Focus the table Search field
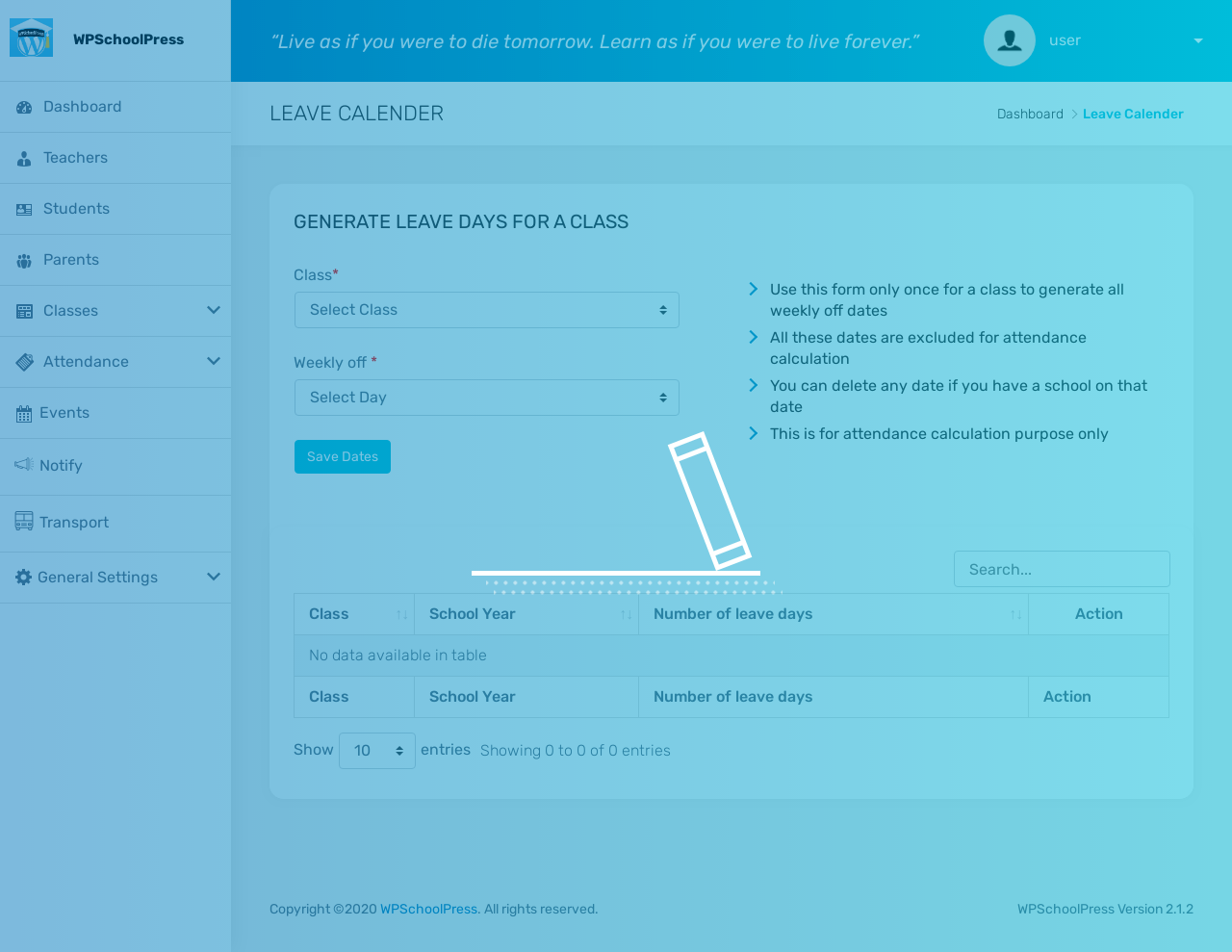1232x952 pixels. click(x=1062, y=569)
